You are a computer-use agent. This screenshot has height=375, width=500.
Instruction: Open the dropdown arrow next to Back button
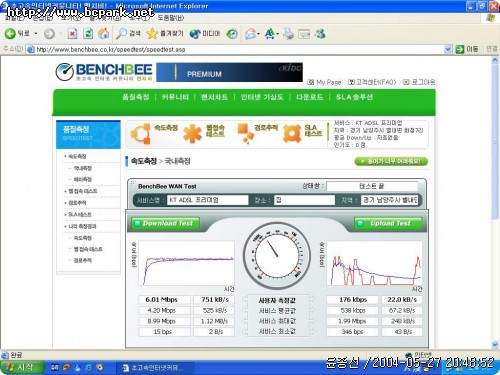(36, 34)
